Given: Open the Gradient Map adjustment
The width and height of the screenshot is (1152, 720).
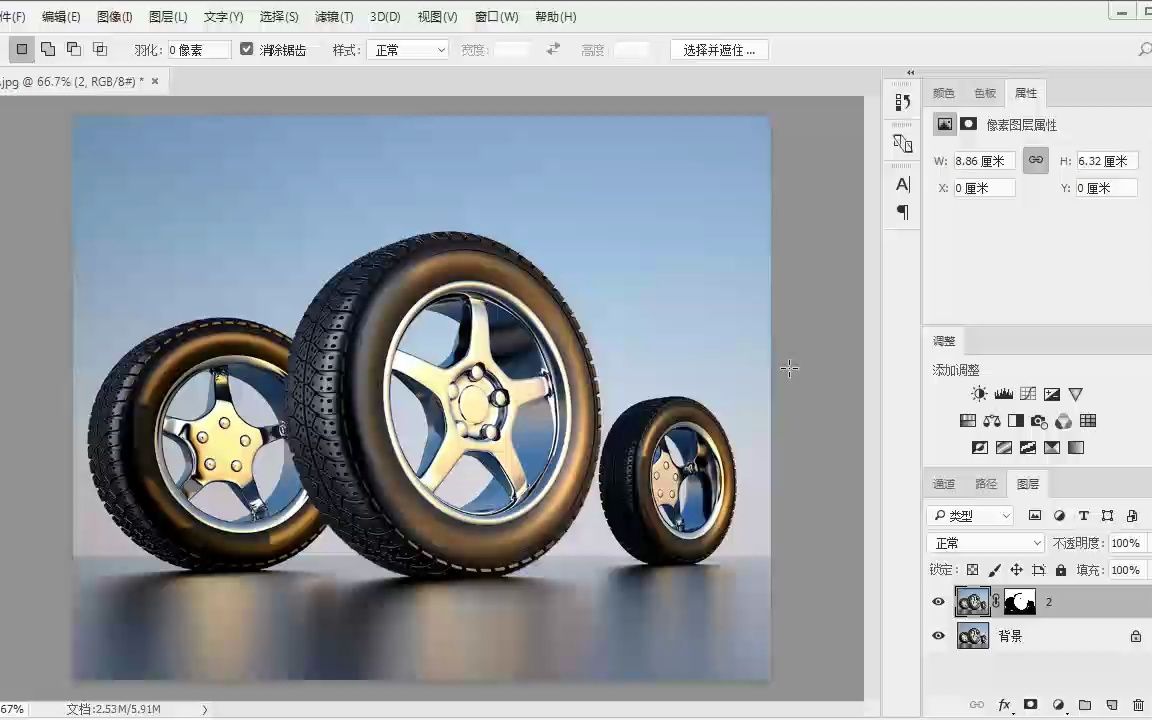Looking at the screenshot, I should point(1052,447).
